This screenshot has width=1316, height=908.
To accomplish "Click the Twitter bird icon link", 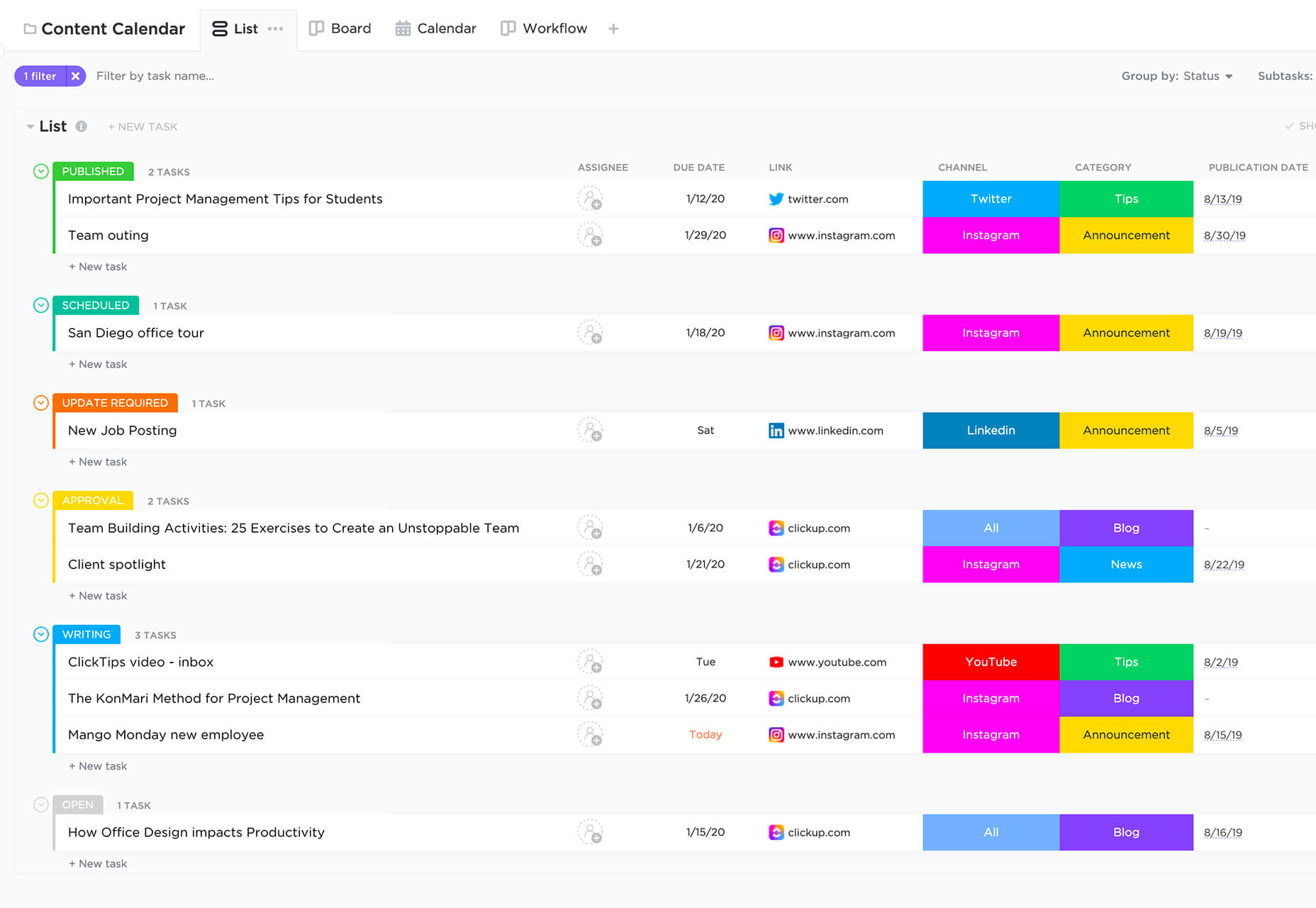I will [776, 199].
